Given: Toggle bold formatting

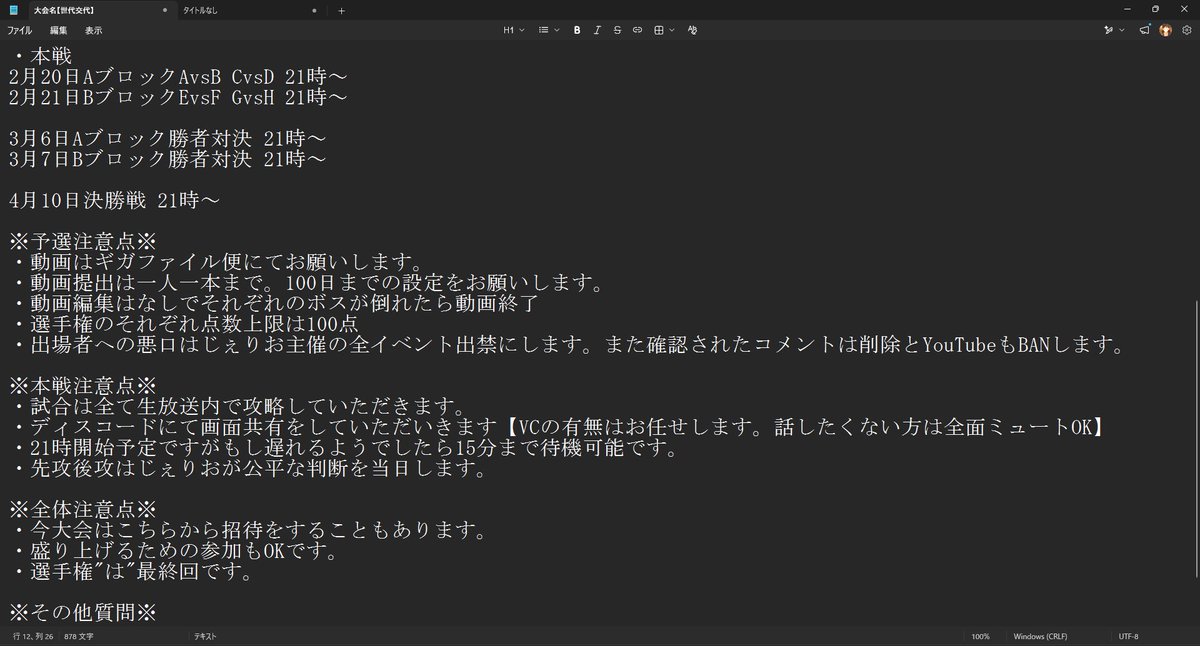Looking at the screenshot, I should click(x=577, y=30).
